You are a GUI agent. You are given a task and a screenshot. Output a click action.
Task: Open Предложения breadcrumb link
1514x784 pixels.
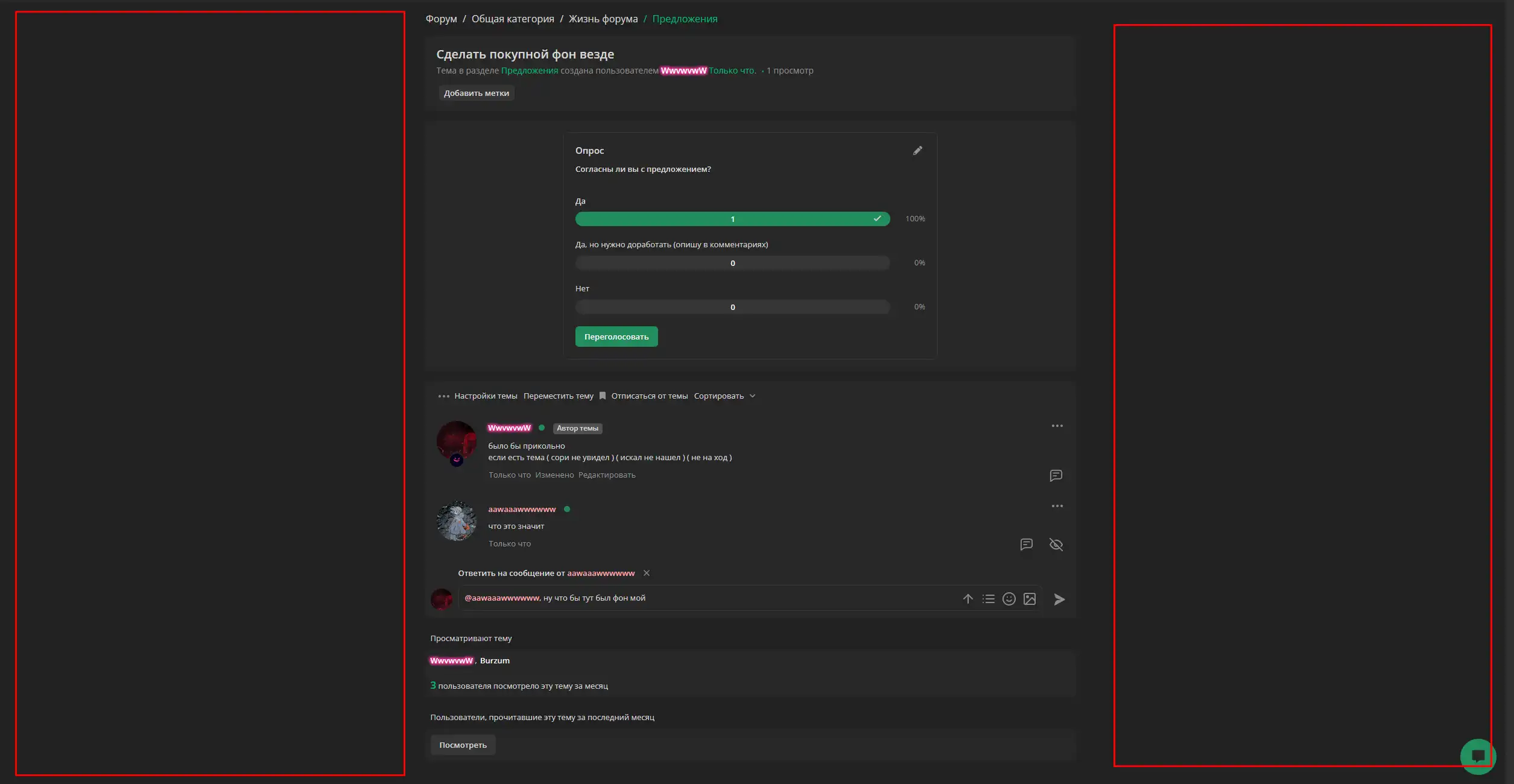coord(685,19)
